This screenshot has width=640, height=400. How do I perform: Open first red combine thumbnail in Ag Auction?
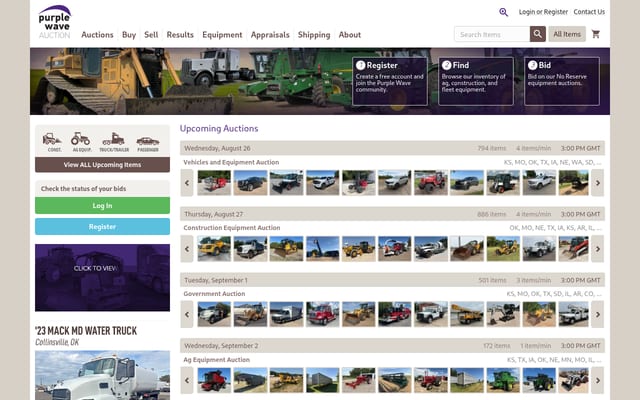214,380
